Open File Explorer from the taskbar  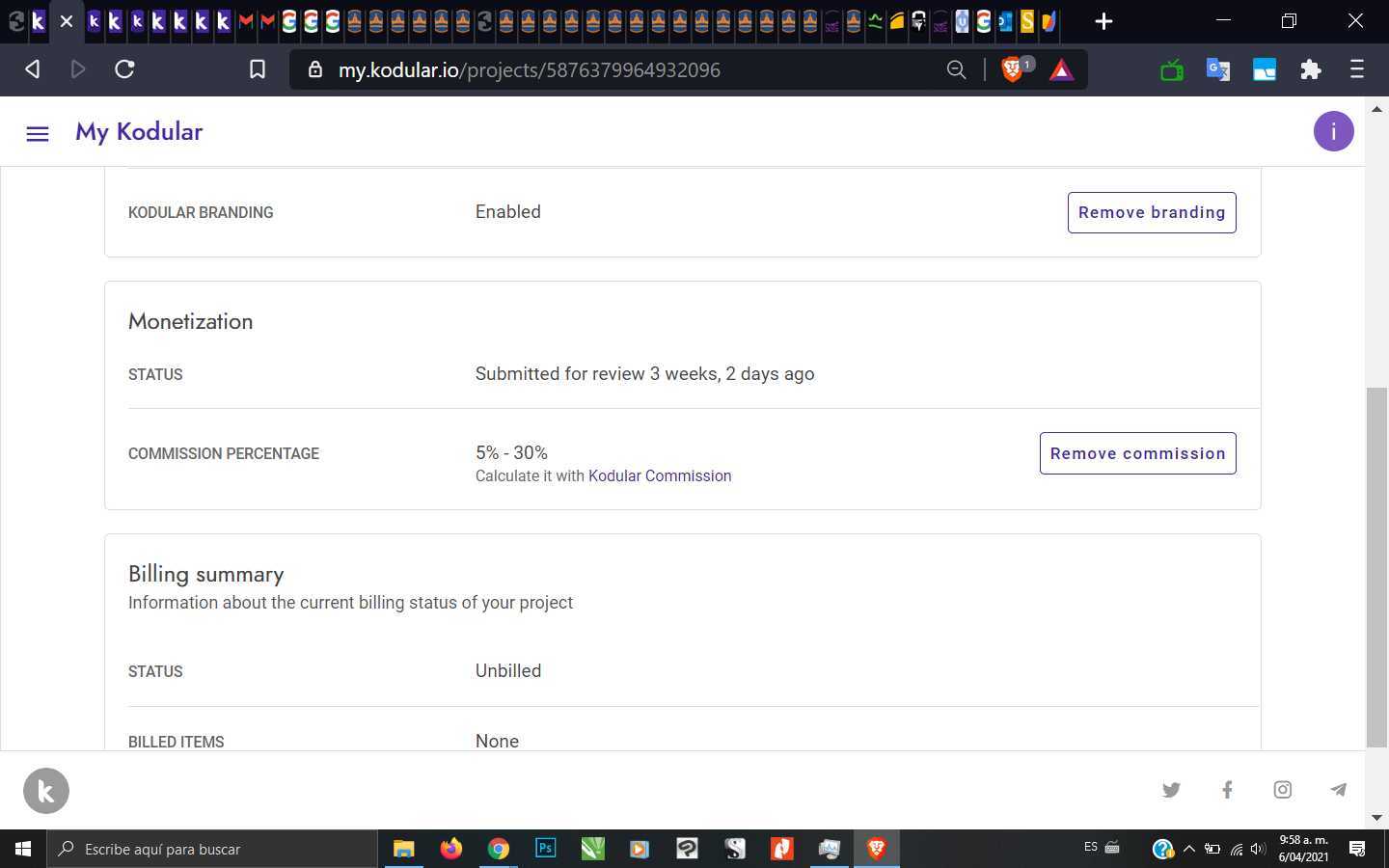(x=403, y=849)
